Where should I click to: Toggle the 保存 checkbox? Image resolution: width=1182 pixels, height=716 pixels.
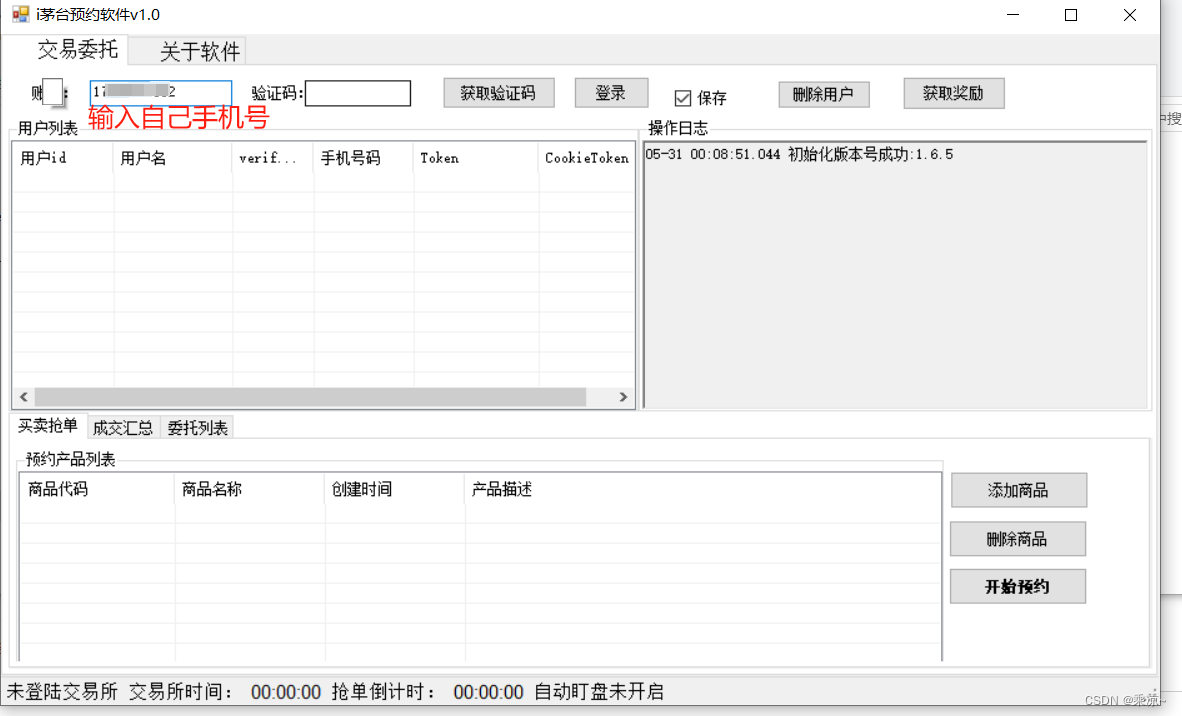pos(682,98)
